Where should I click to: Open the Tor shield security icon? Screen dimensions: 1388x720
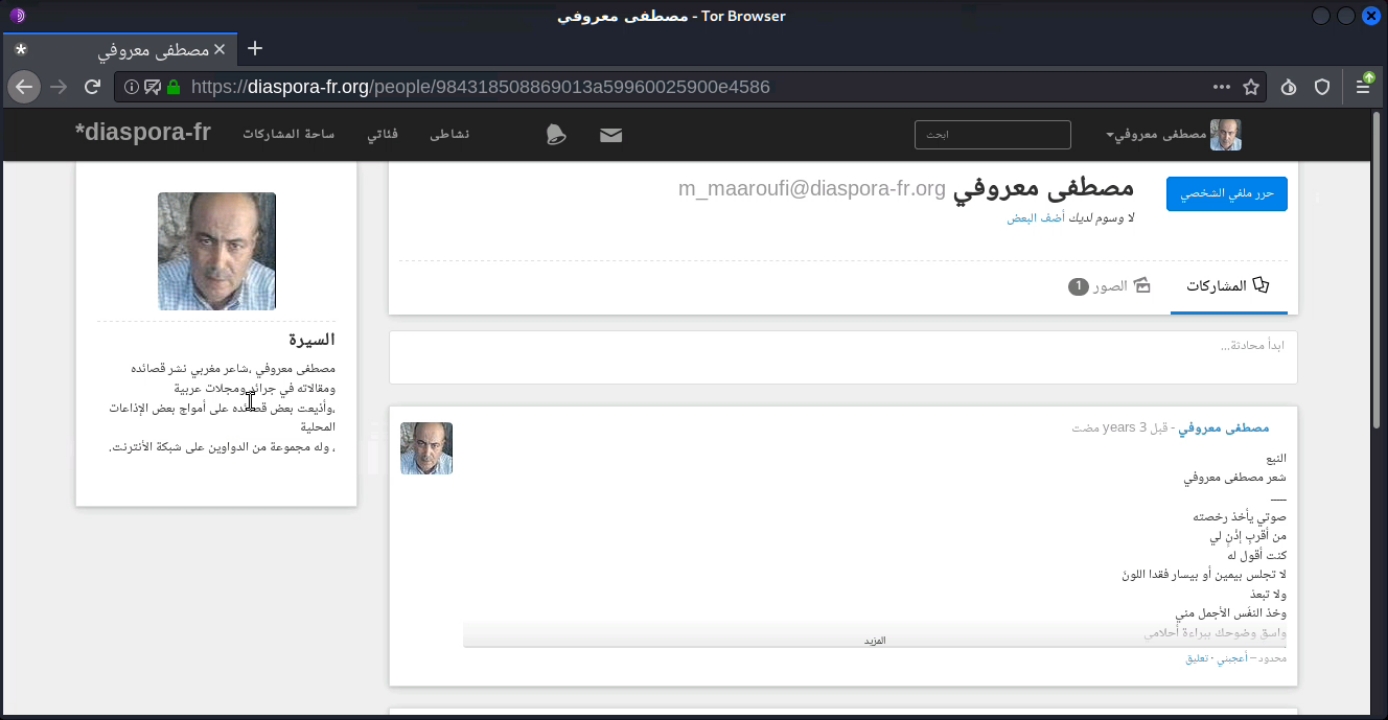click(x=1322, y=87)
